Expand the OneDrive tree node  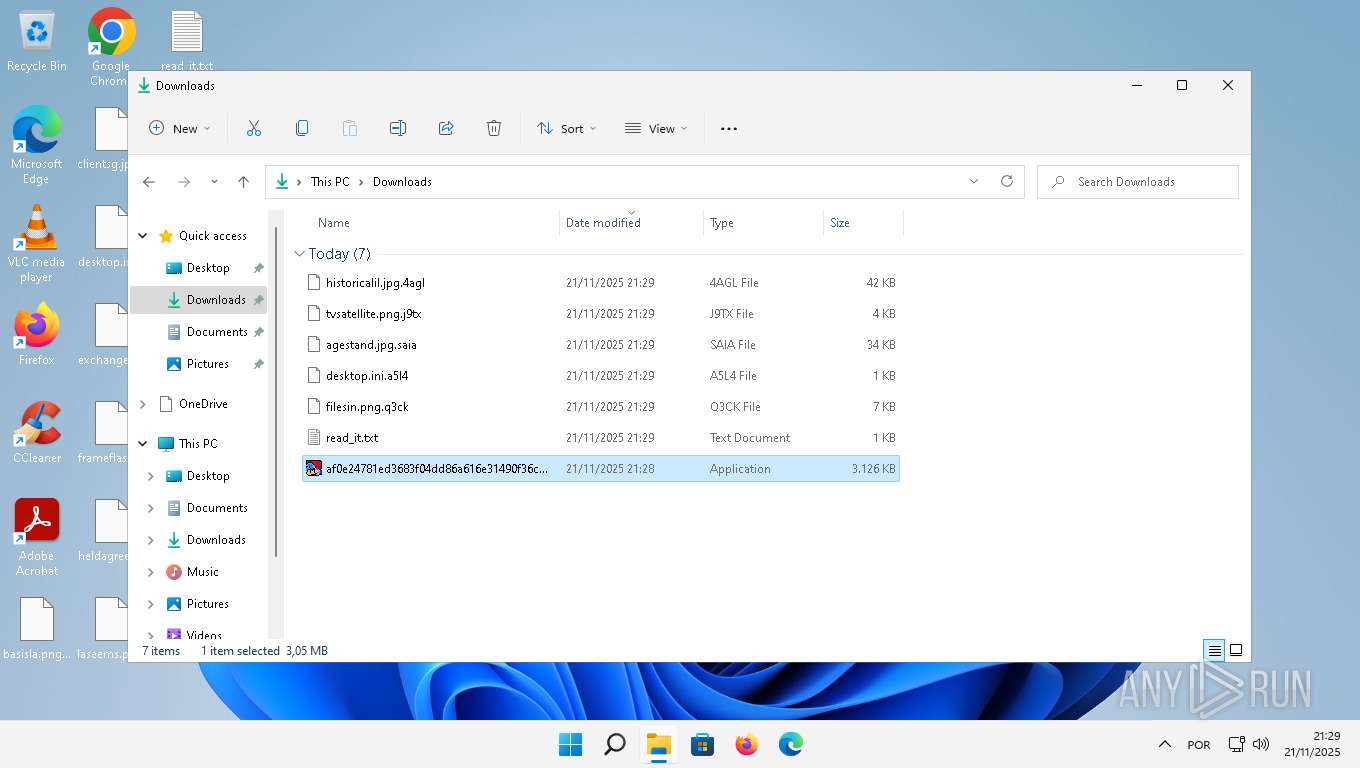click(x=143, y=404)
